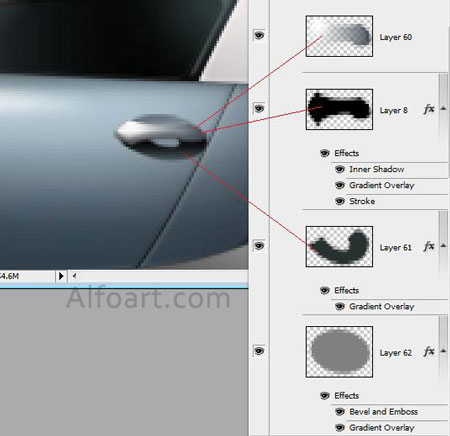
Task: Hide Layer 8 with its eye icon
Action: click(x=259, y=108)
